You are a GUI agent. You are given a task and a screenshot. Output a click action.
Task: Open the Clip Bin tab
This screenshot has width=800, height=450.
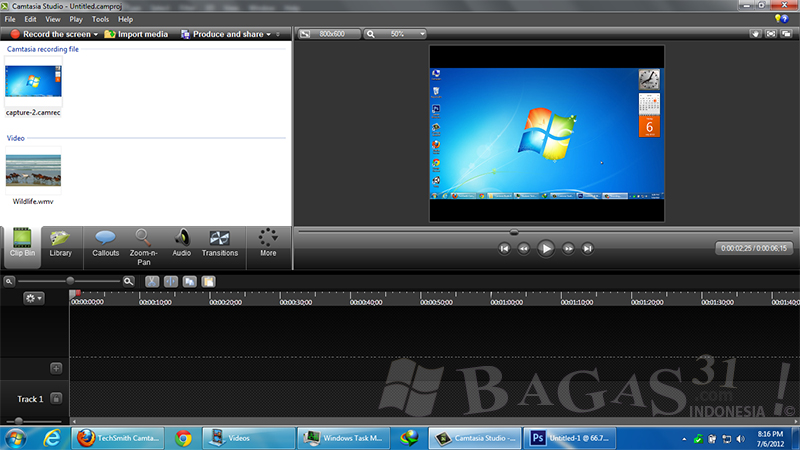(22, 247)
